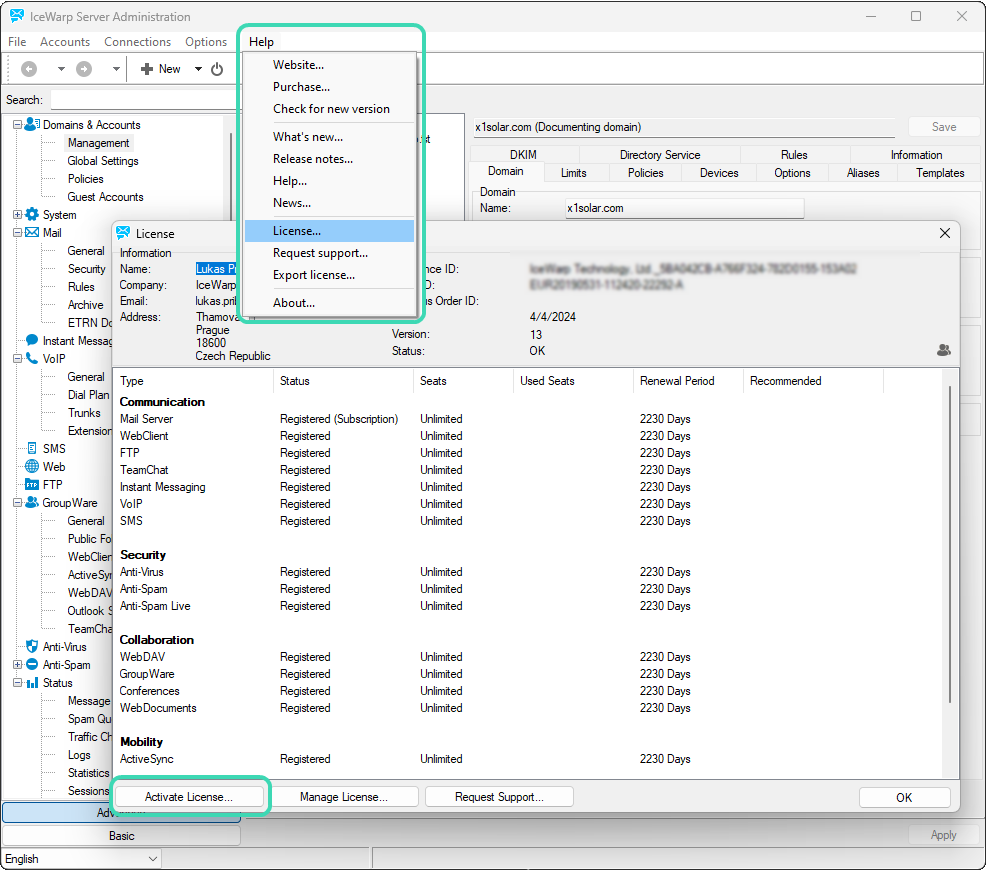Click the Back navigation arrow icon
This screenshot has width=988, height=870.
tap(29, 69)
